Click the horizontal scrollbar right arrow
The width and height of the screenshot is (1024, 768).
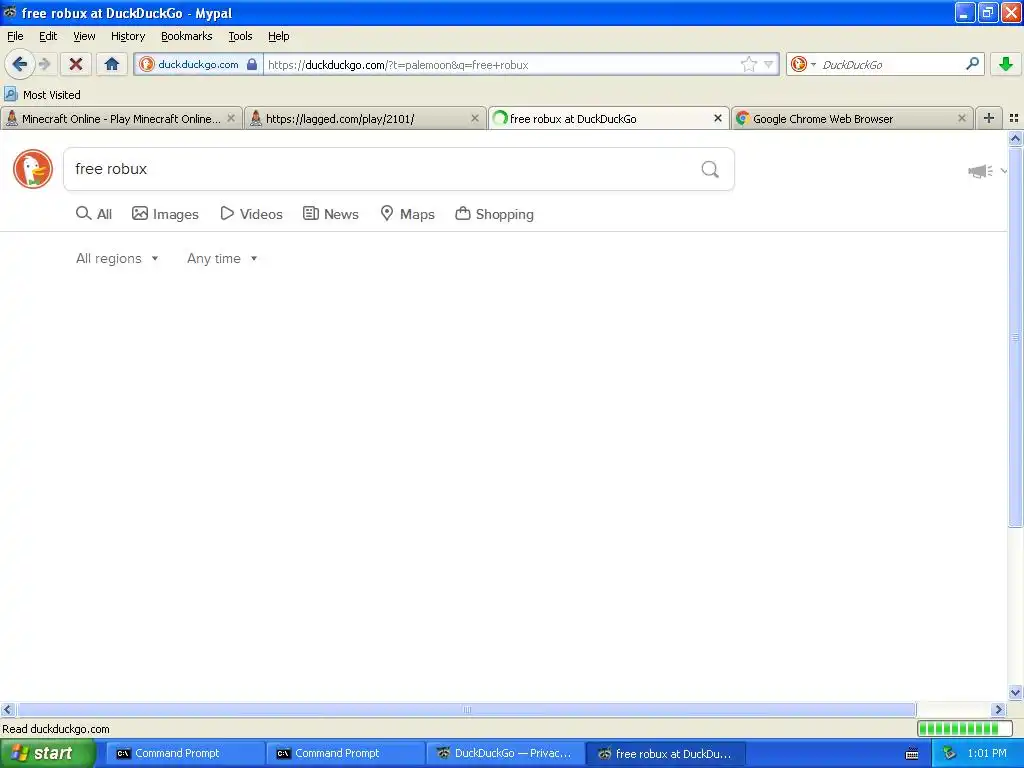pos(999,709)
